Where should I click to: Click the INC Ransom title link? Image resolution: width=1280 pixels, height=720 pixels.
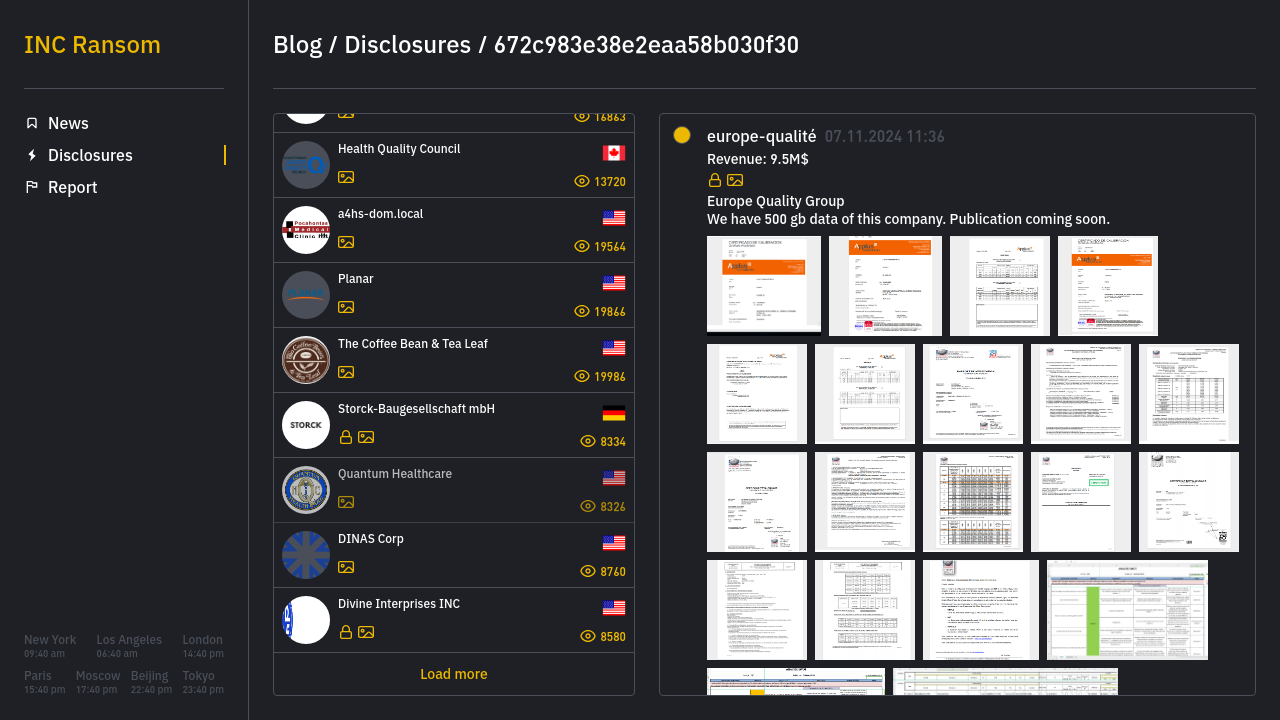[92, 45]
